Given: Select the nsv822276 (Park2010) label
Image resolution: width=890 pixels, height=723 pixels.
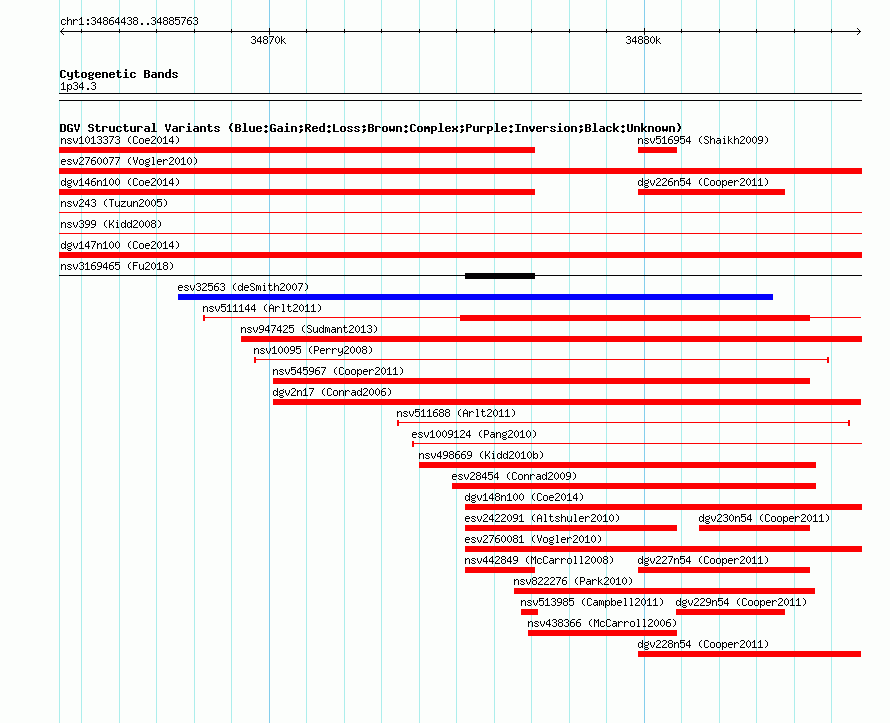Looking at the screenshot, I should click(x=573, y=581).
